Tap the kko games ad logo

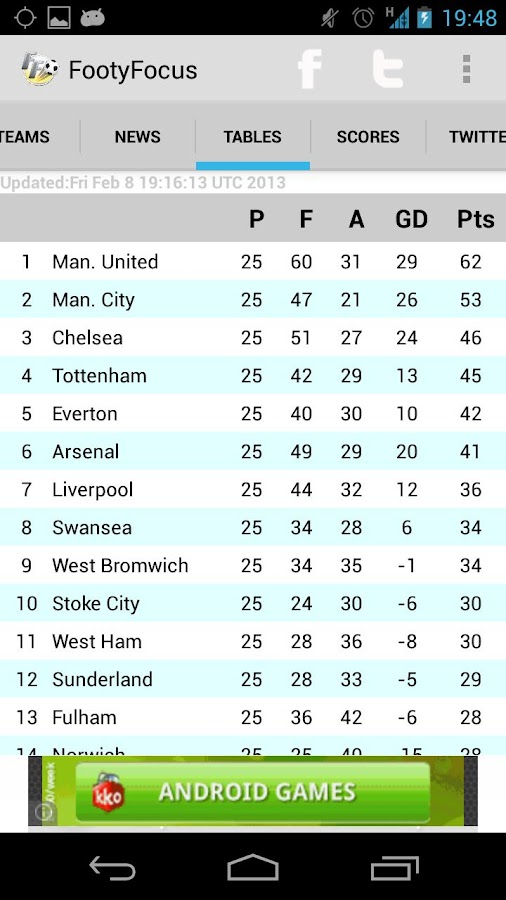coord(108,792)
